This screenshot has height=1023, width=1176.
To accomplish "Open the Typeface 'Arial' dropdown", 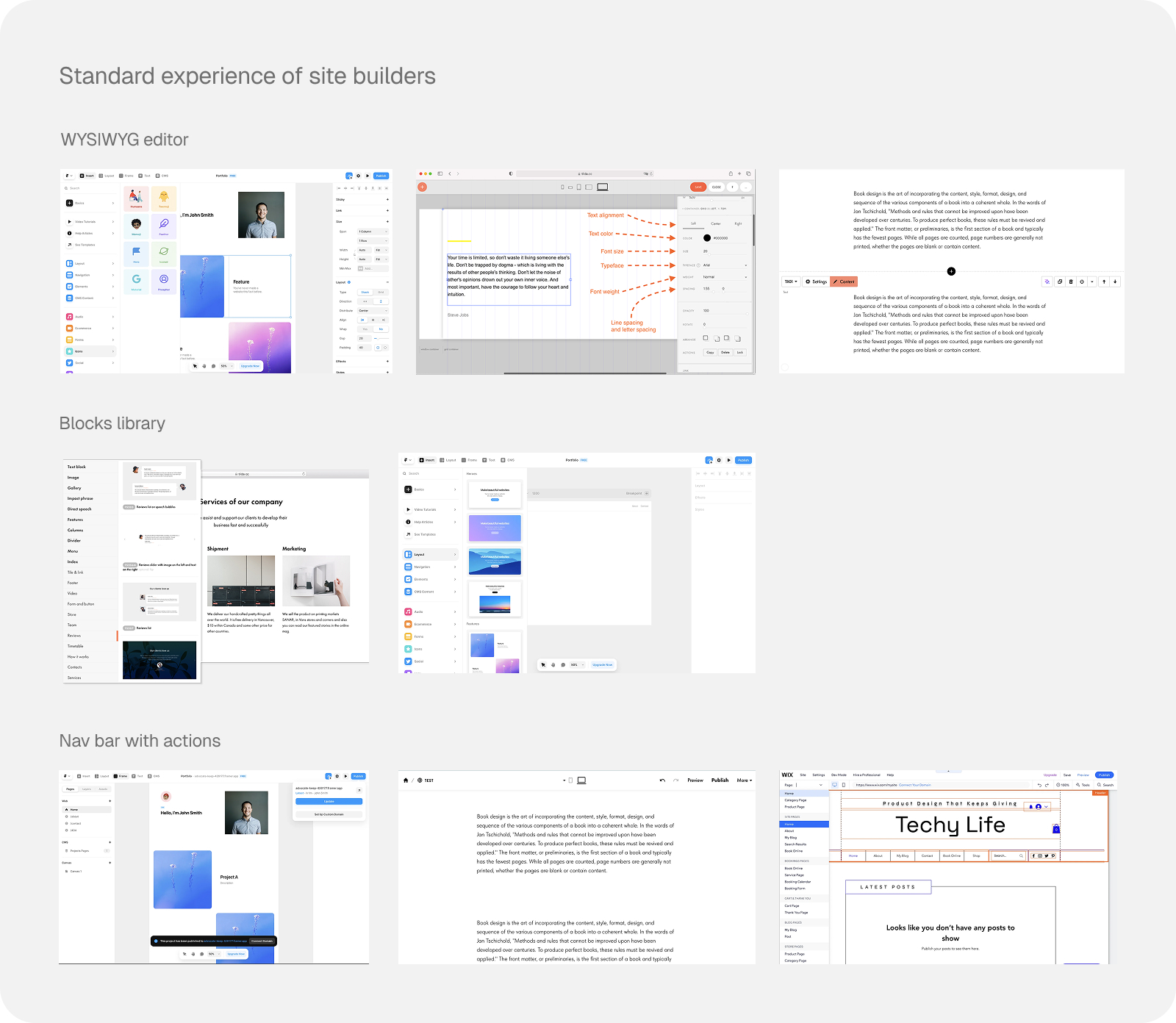I will coord(725,265).
